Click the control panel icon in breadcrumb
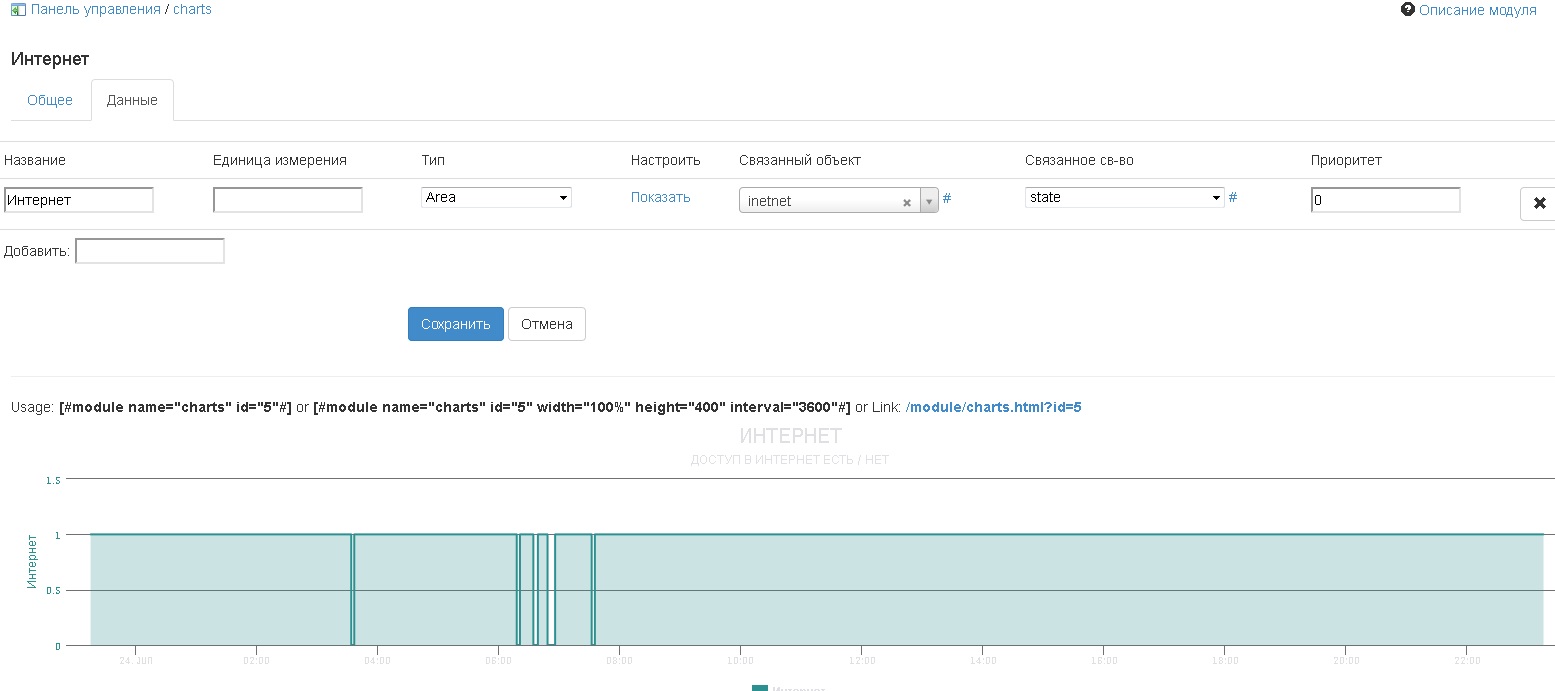Screen dimensions: 1555x691 [x=18, y=9]
